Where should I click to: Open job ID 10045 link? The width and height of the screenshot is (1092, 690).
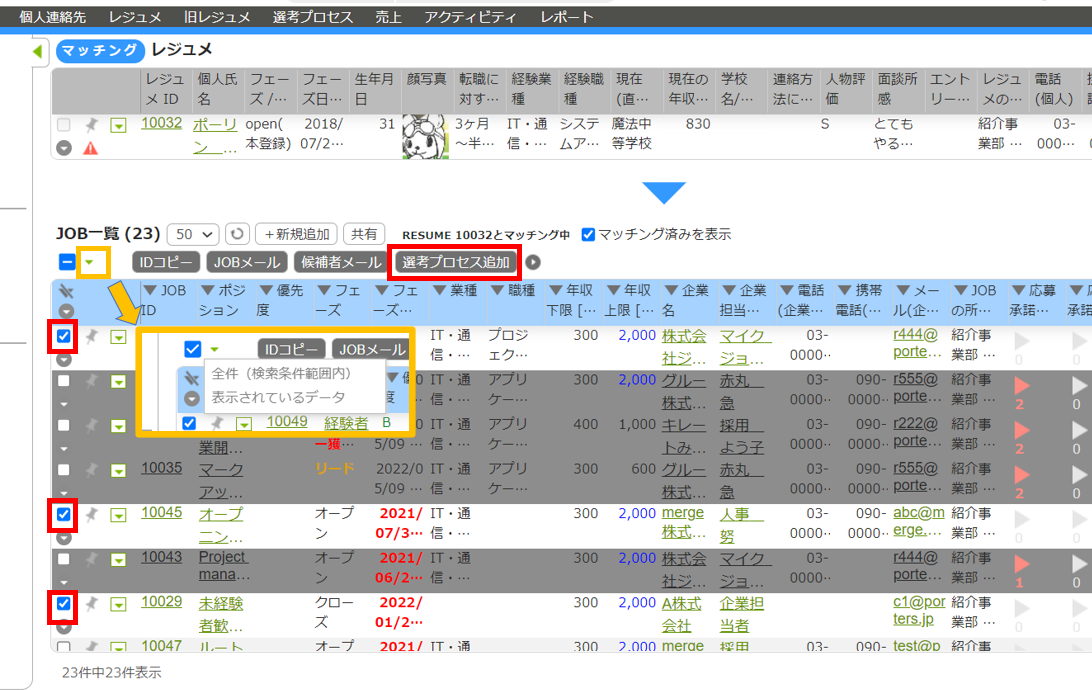(x=161, y=512)
